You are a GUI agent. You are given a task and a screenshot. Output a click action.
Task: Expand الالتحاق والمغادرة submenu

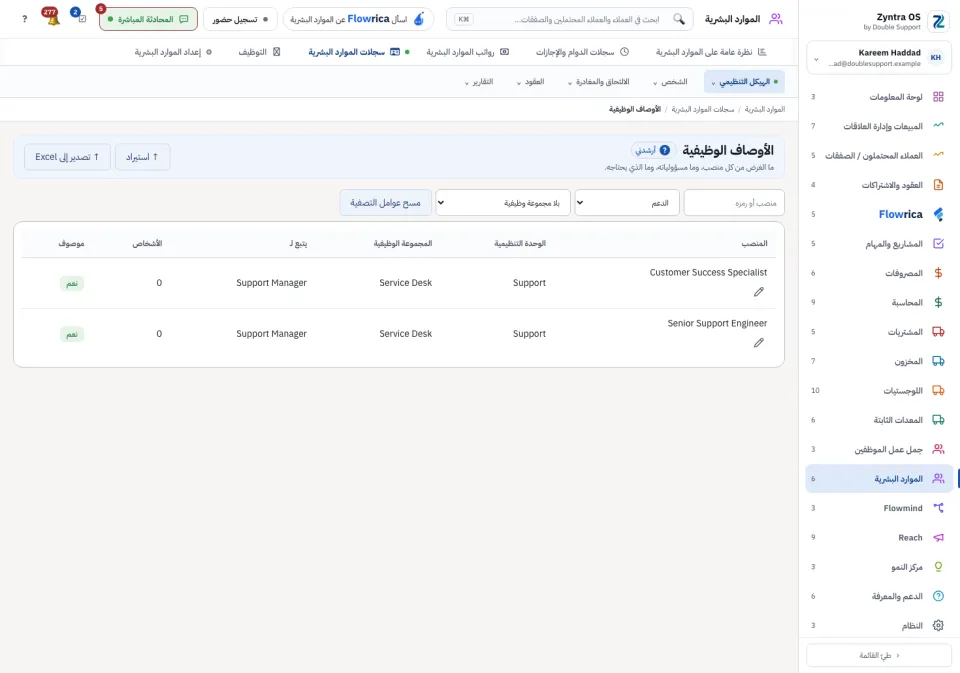point(598,81)
